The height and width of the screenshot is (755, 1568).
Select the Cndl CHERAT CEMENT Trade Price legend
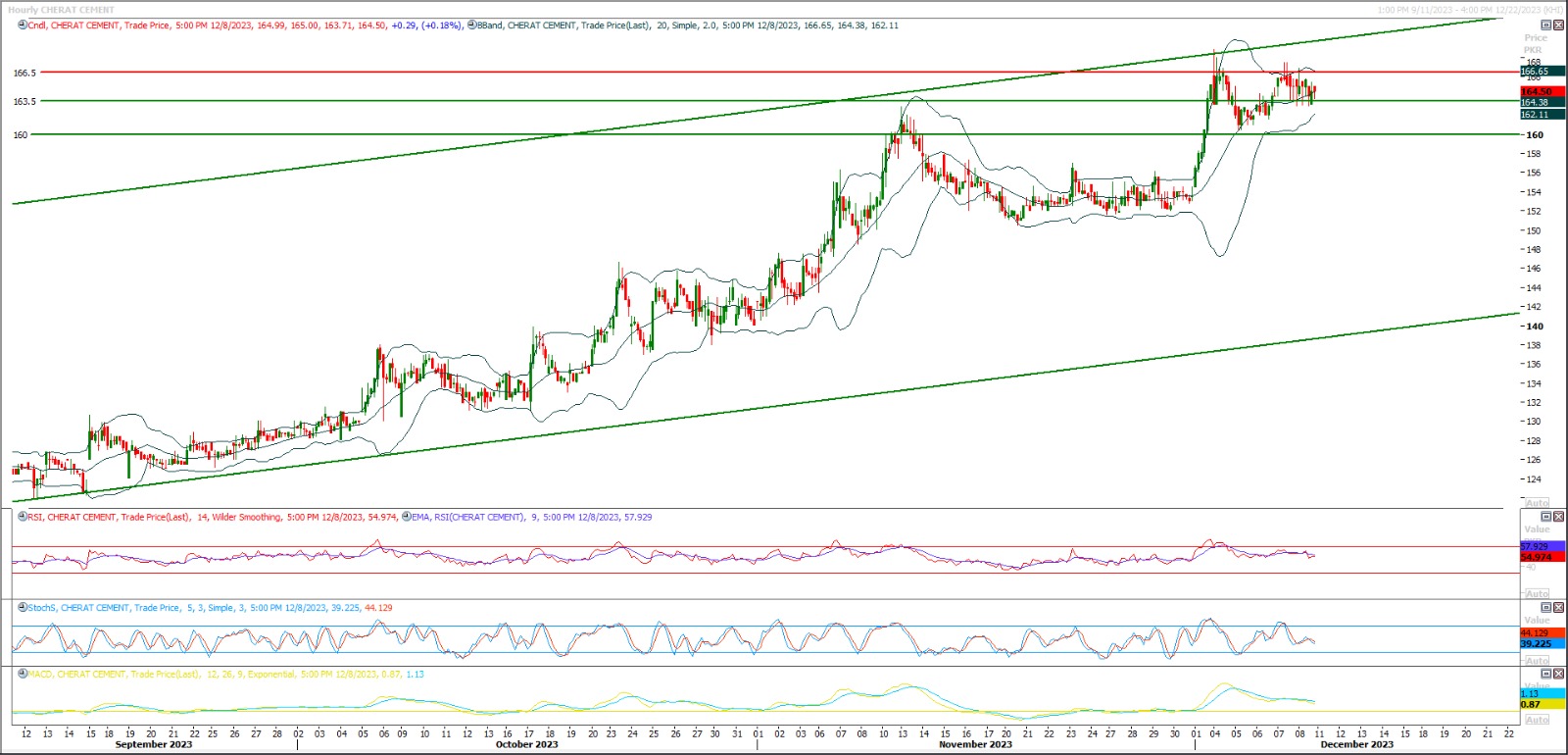click(245, 25)
